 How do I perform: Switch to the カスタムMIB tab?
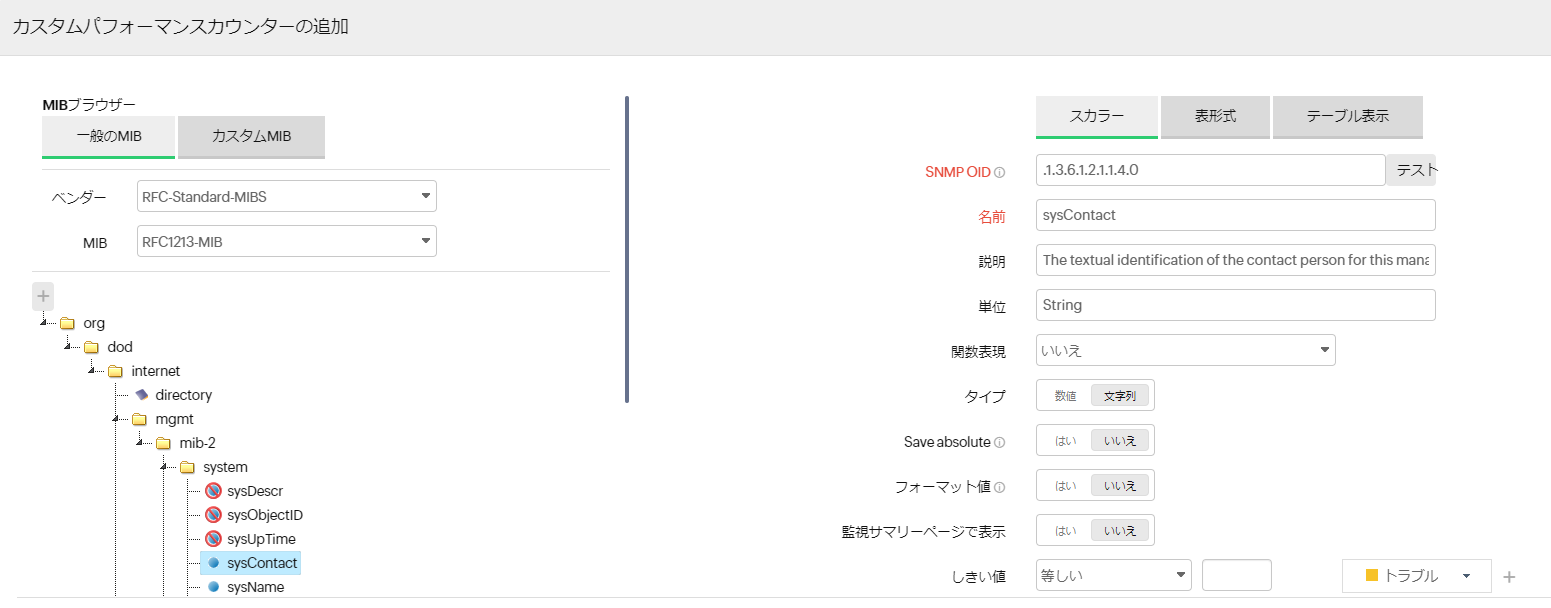pos(251,137)
